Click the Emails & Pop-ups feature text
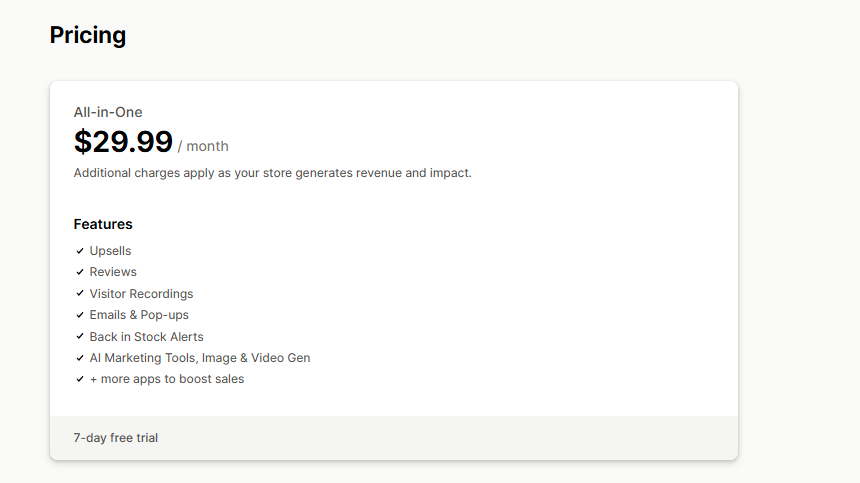Image resolution: width=860 pixels, height=483 pixels. coord(139,315)
